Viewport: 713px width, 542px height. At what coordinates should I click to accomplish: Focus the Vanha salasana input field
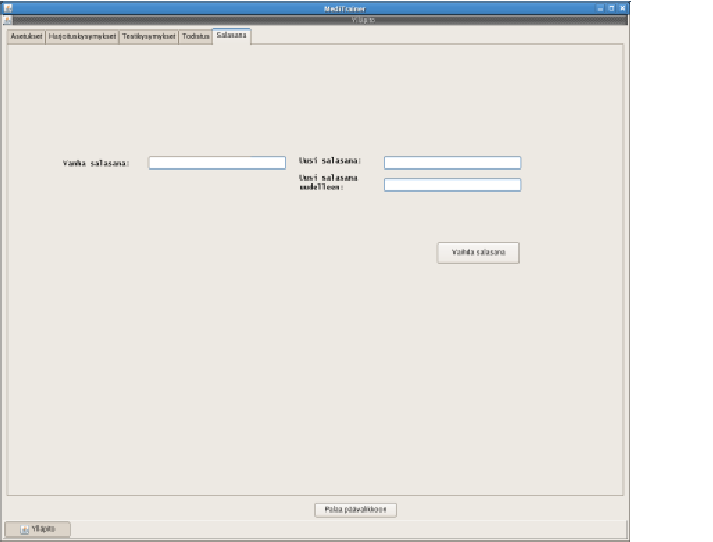[217, 163]
